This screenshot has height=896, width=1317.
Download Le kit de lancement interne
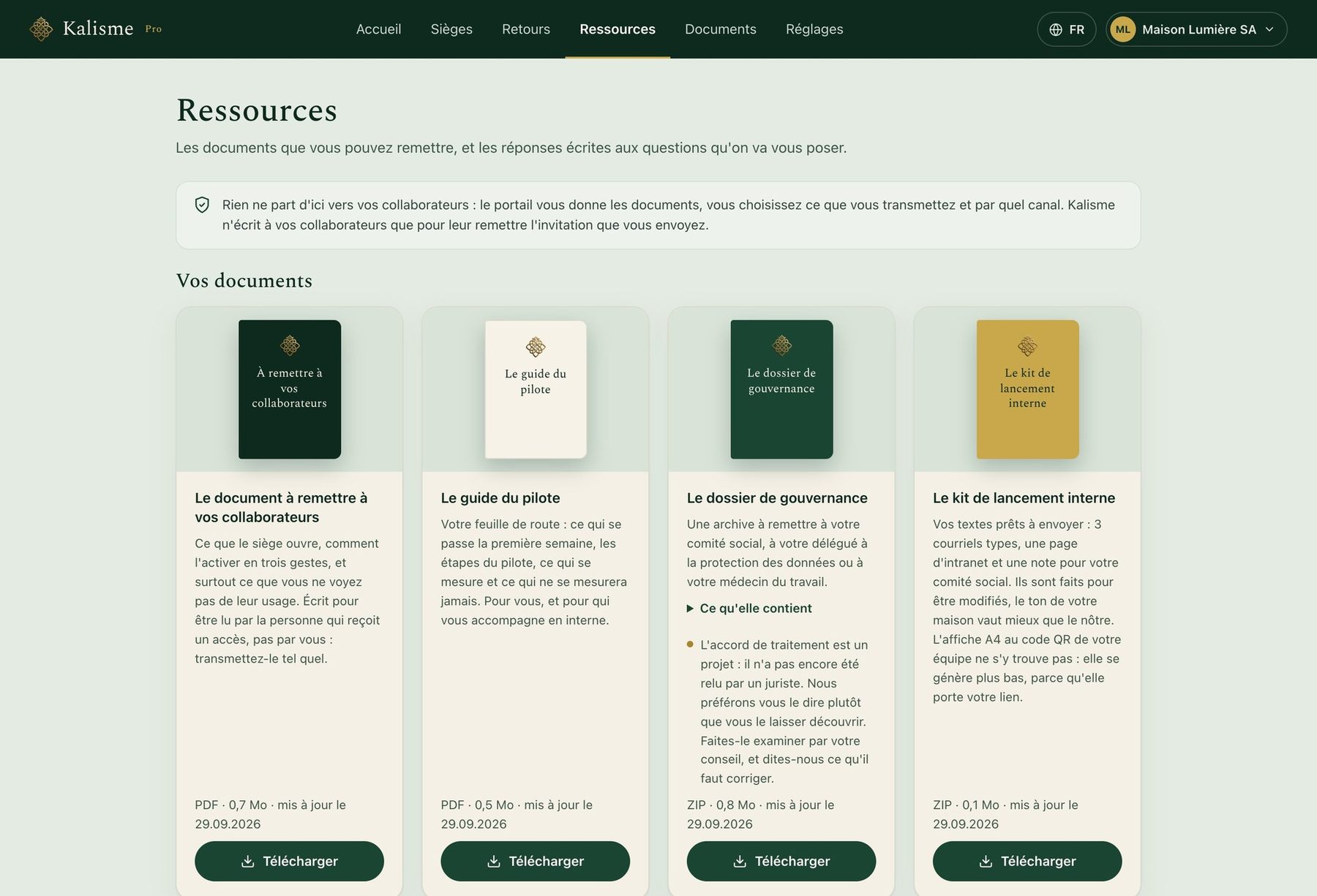[1027, 861]
